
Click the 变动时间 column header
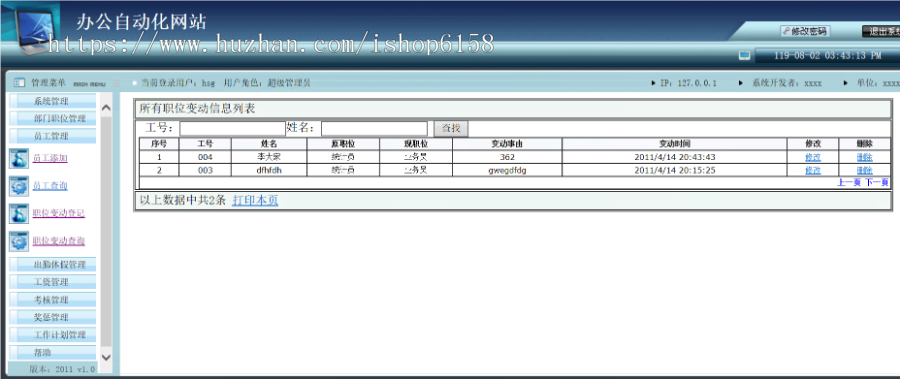click(x=674, y=144)
